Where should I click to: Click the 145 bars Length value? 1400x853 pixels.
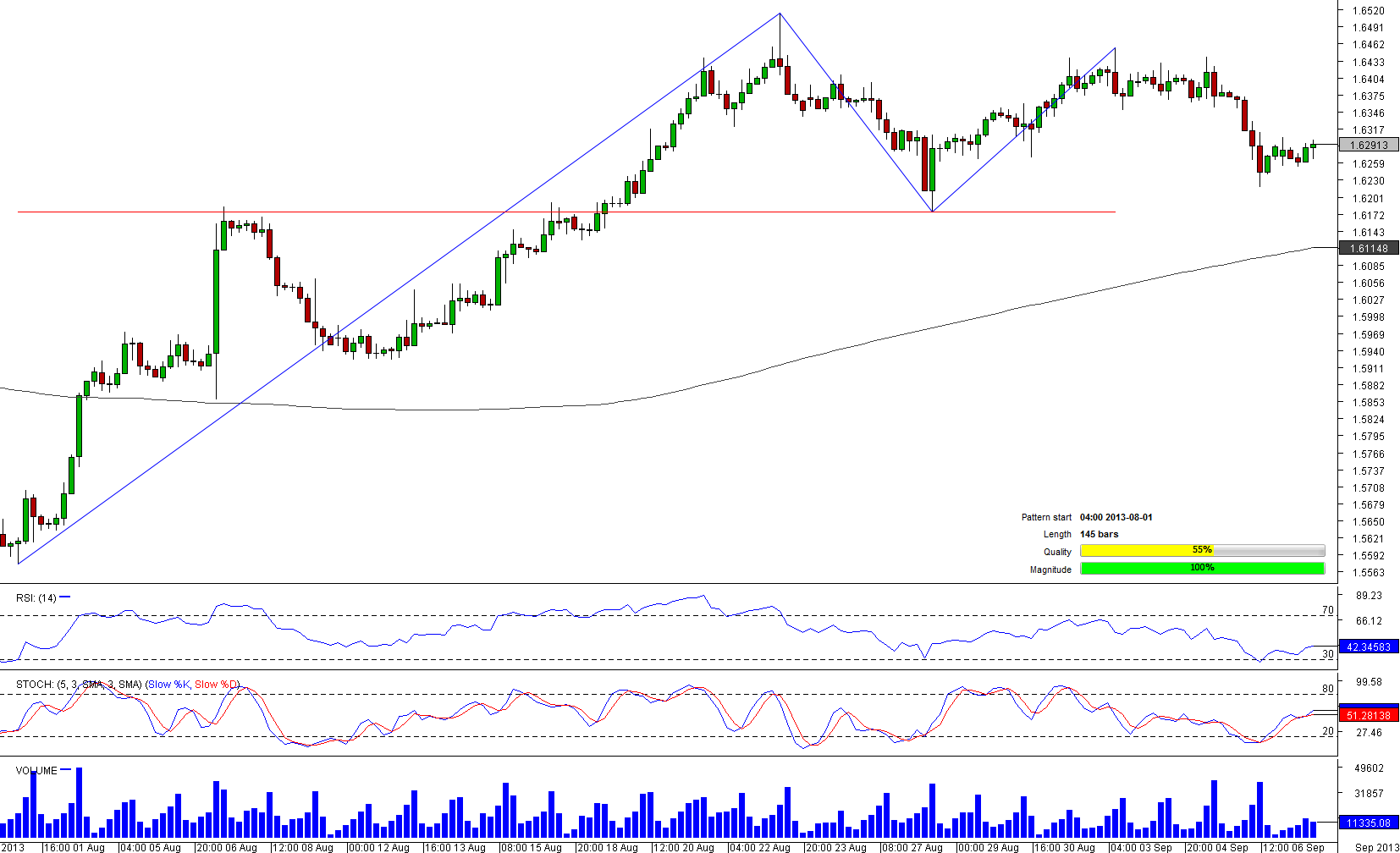1099,534
